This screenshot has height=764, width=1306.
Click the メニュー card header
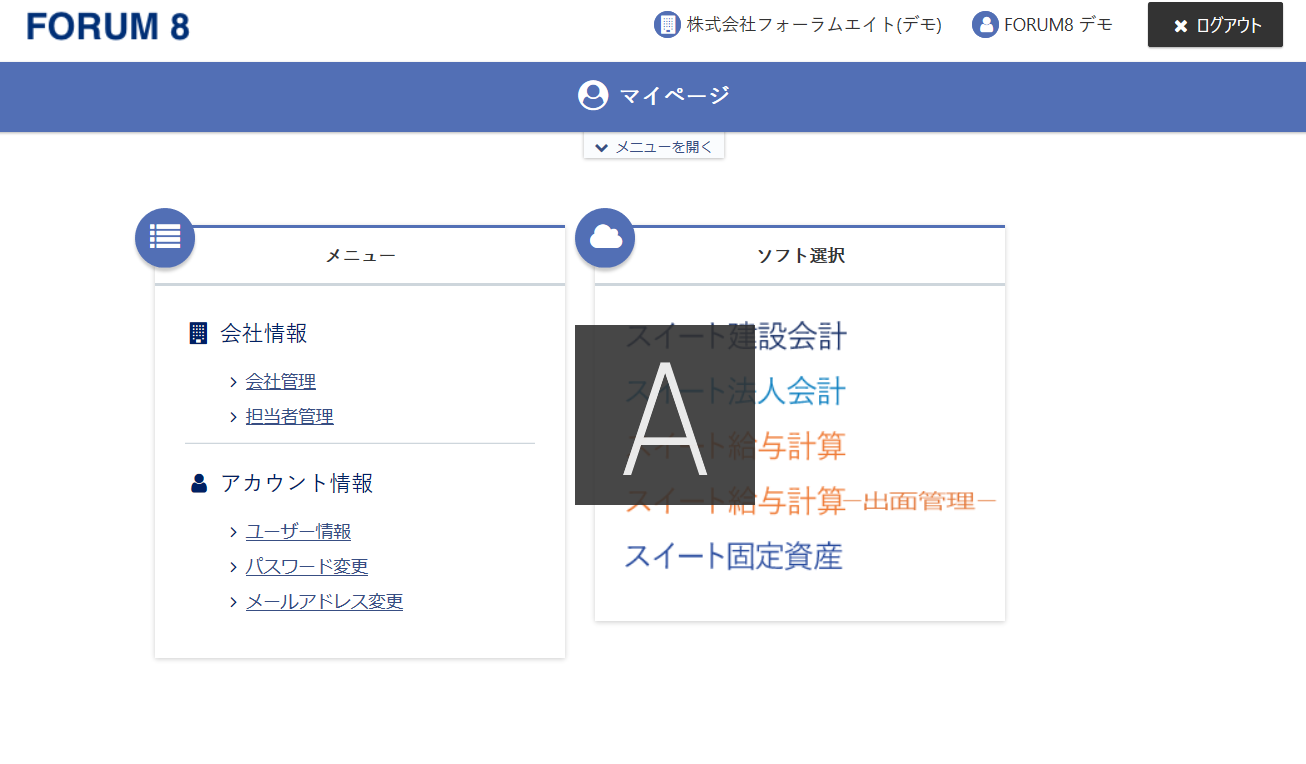pyautogui.click(x=360, y=256)
